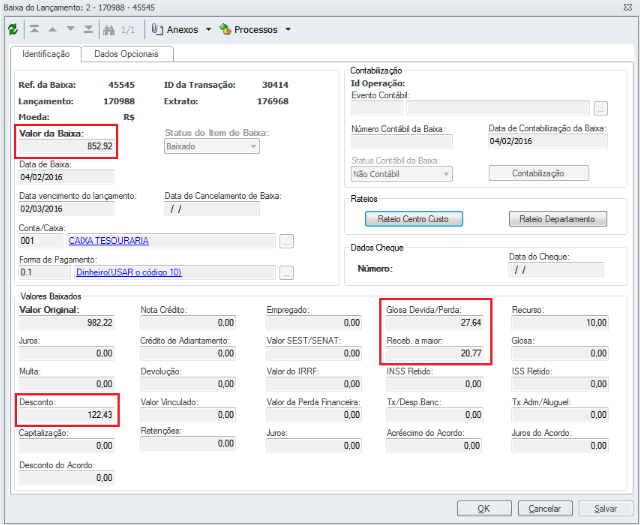Image resolution: width=640 pixels, height=525 pixels.
Task: Click Rateio Departamento button
Action: pyautogui.click(x=558, y=219)
